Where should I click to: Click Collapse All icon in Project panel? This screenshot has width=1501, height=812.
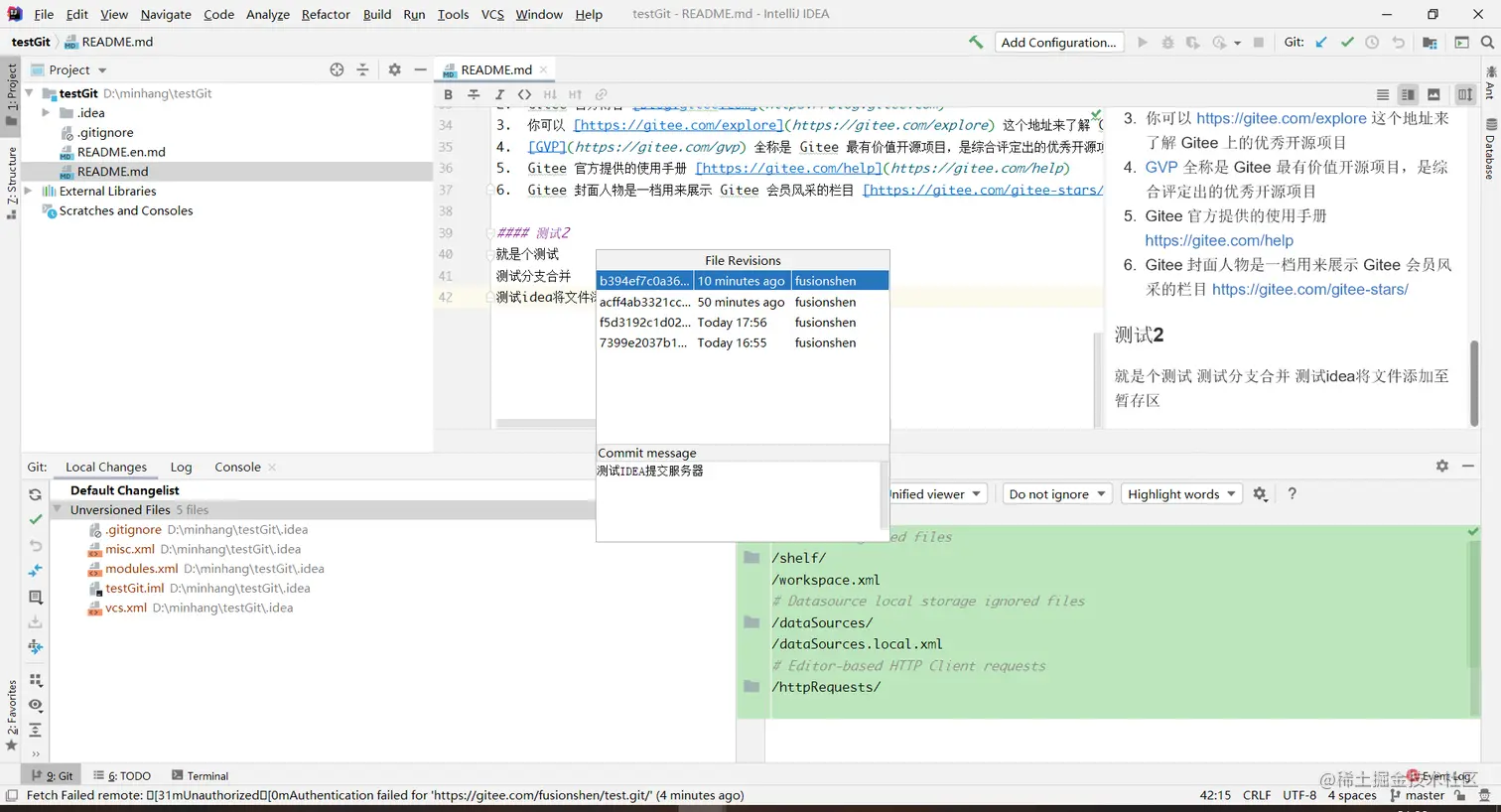pos(362,69)
